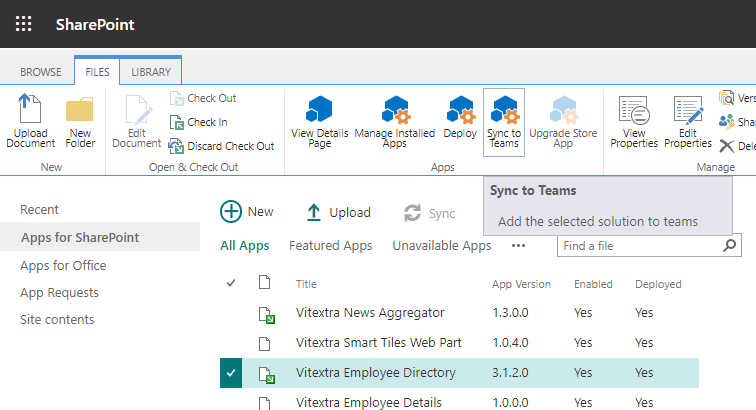This screenshot has height=410, width=756.
Task: Click the SharePoint title link
Action: [x=95, y=25]
